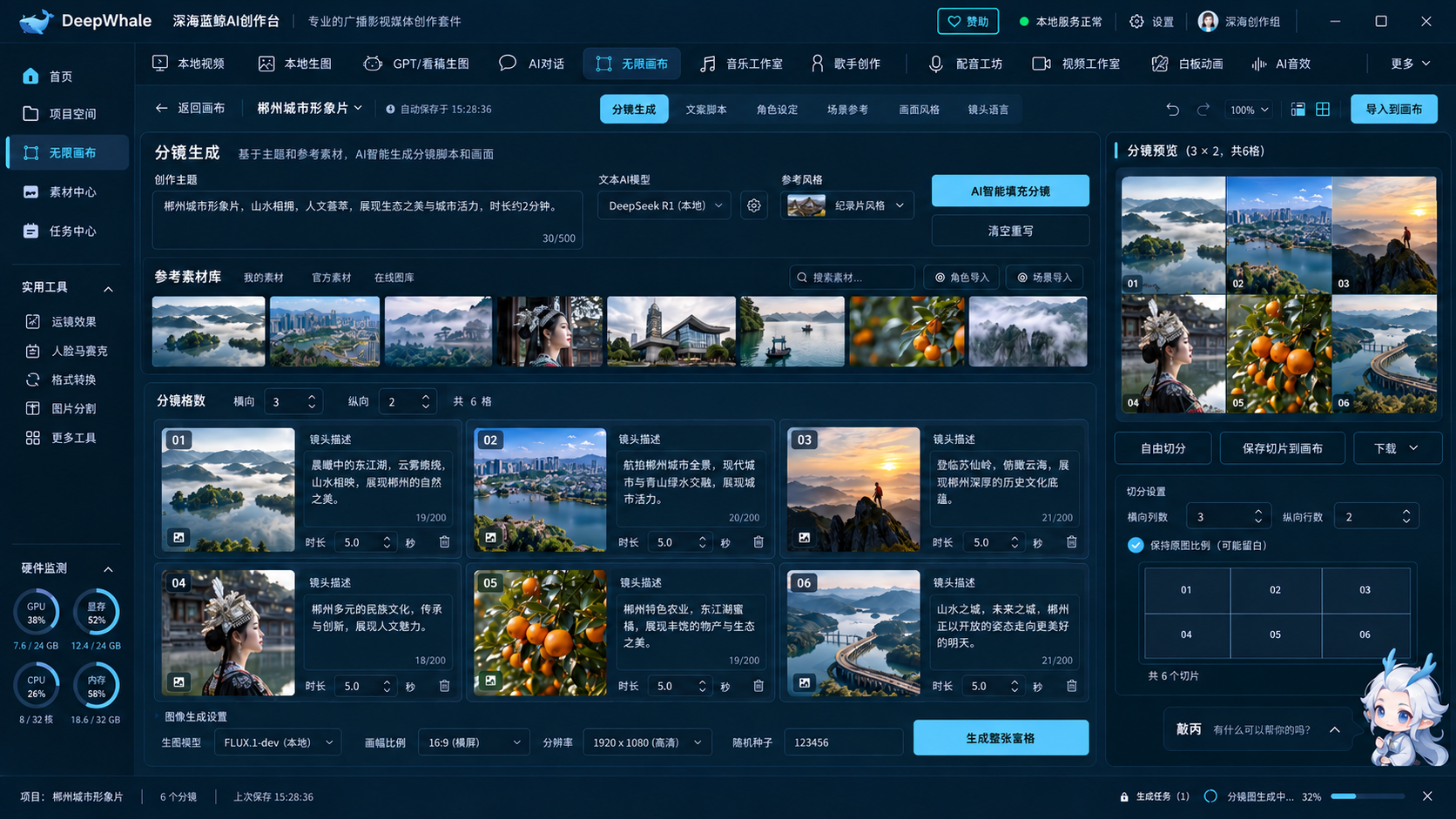Open the 画幅比例 16:9 dropdown

[x=474, y=742]
